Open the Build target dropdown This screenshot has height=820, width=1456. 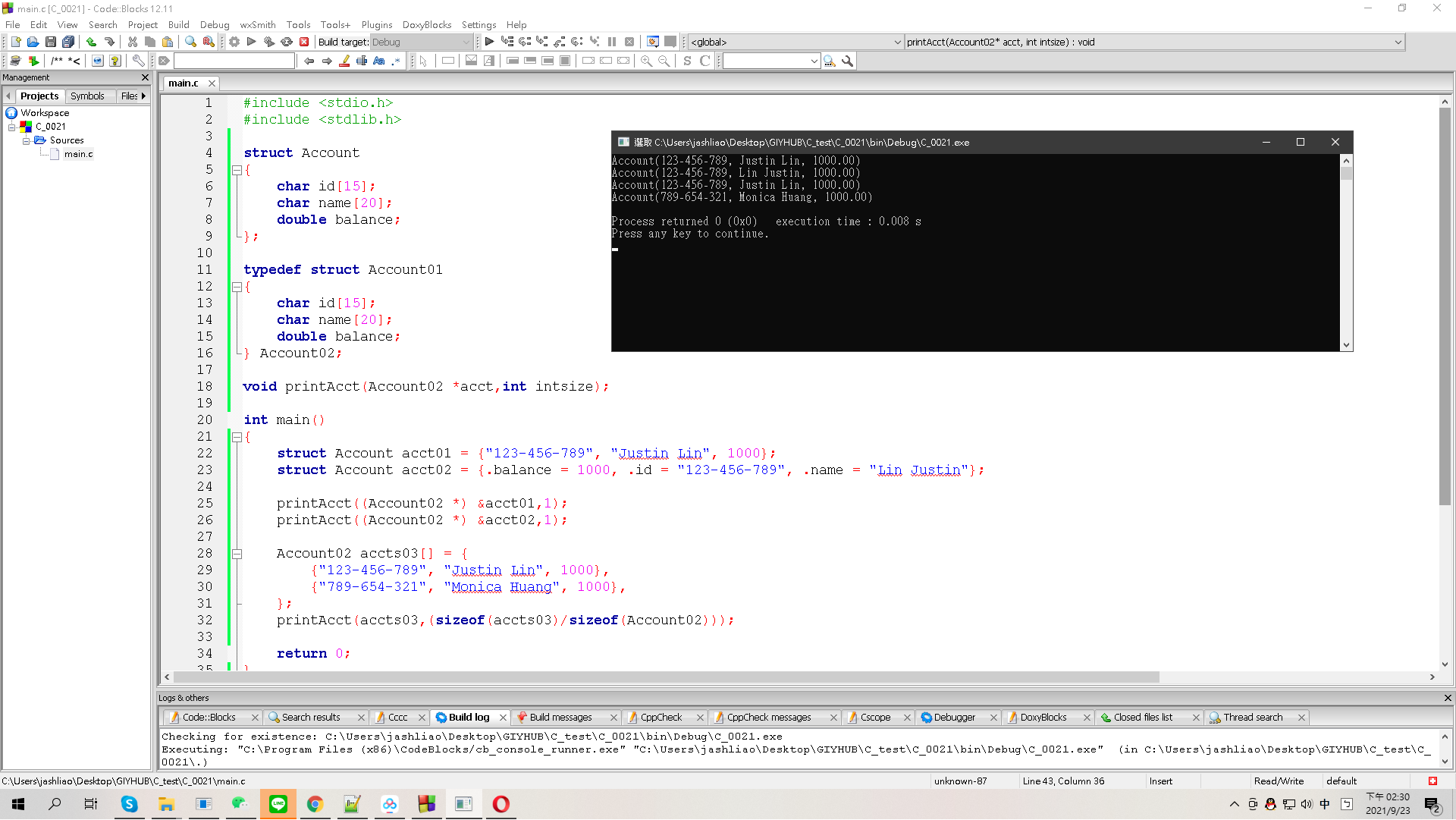coord(421,42)
